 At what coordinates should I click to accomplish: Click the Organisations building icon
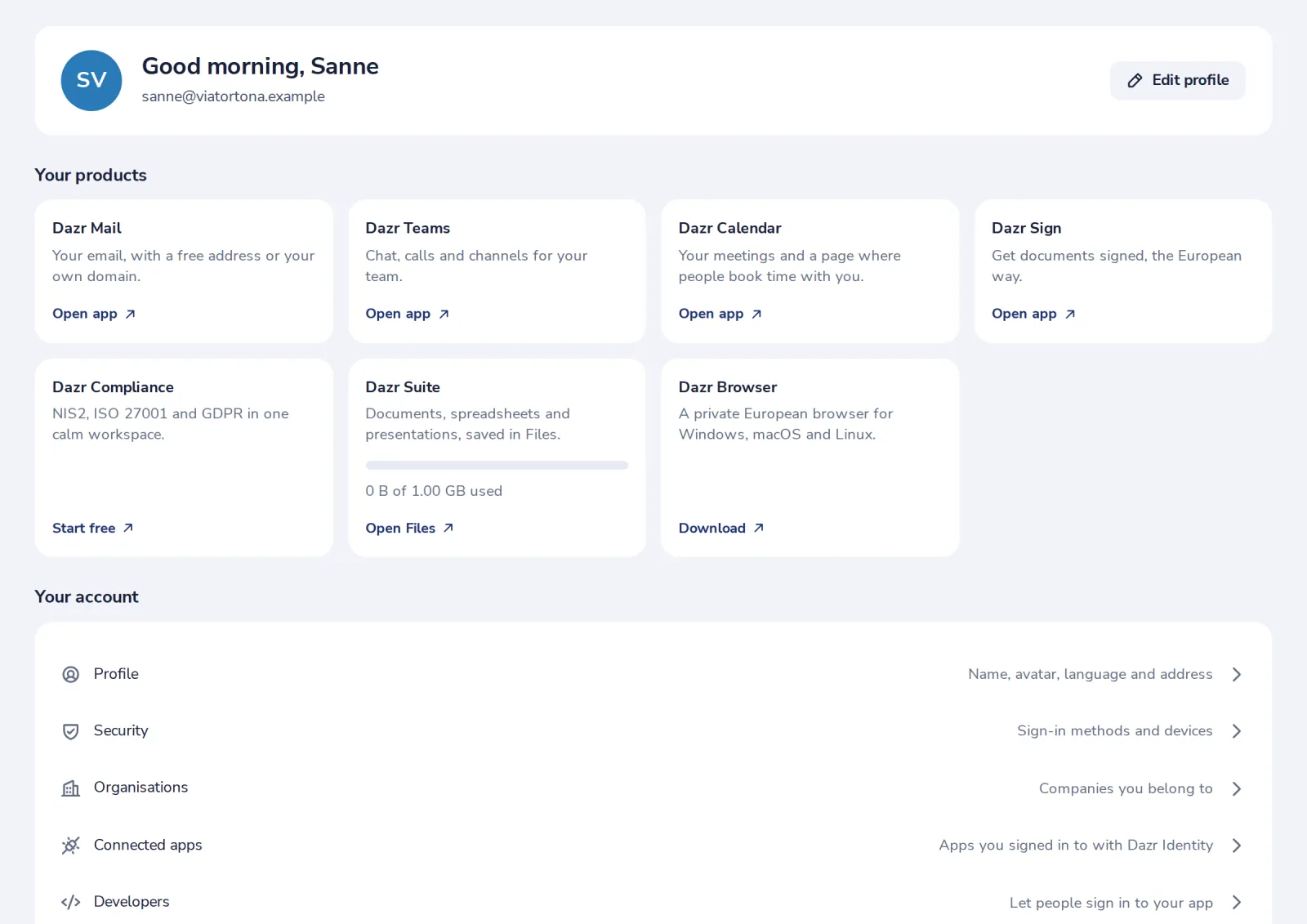pyautogui.click(x=71, y=788)
